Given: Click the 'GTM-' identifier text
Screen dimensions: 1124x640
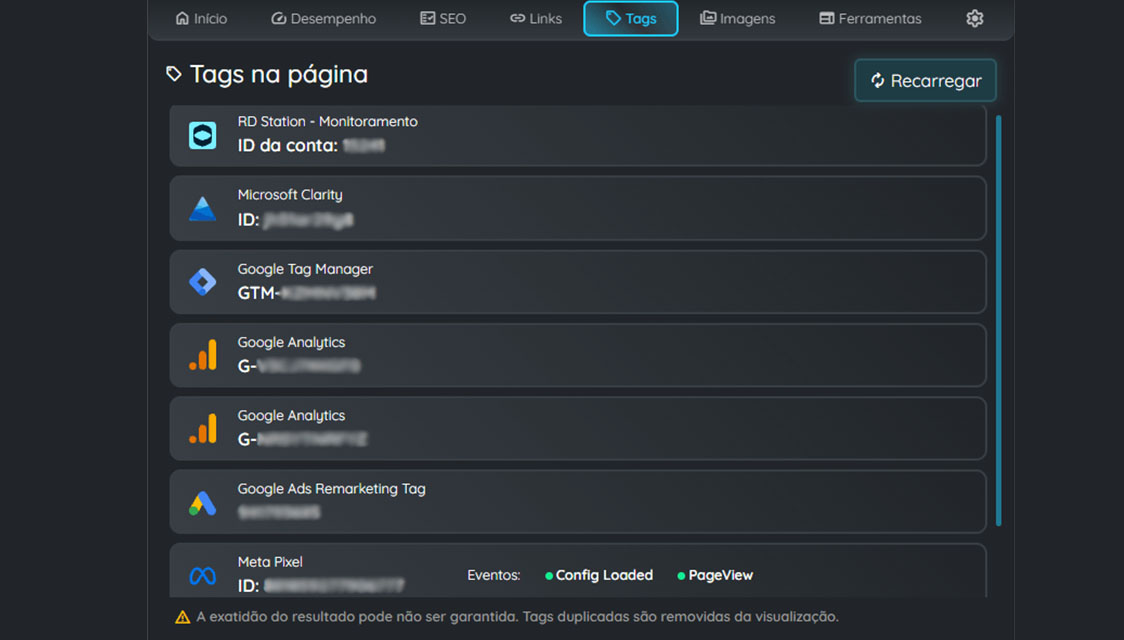Looking at the screenshot, I should pyautogui.click(x=258, y=293).
